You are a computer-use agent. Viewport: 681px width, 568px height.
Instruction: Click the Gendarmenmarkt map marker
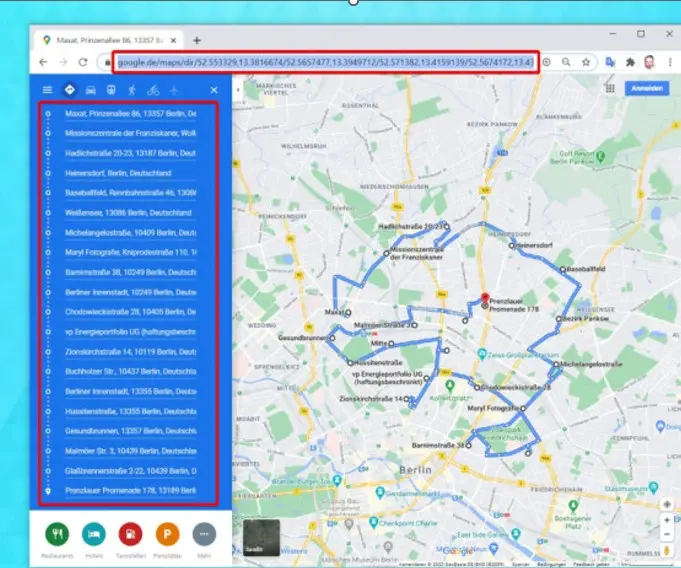click(380, 493)
